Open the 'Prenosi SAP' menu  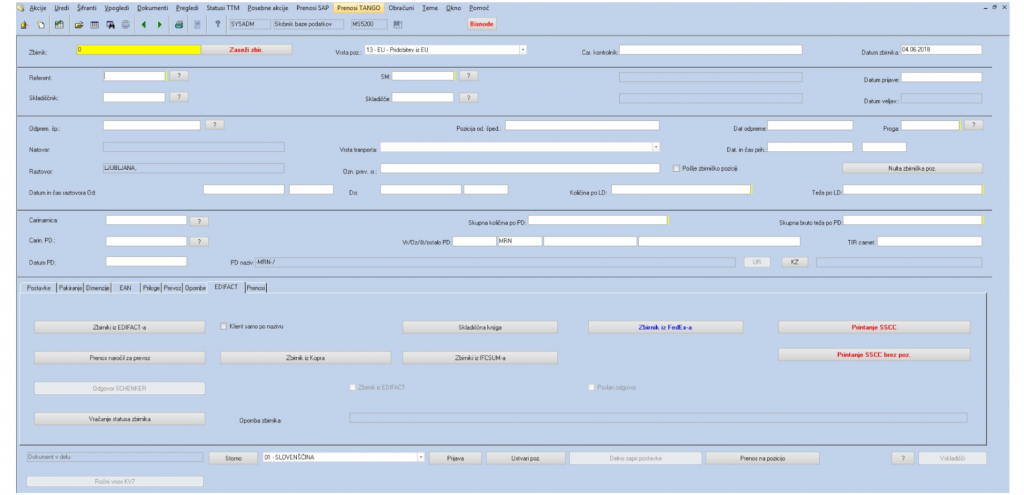(x=313, y=7)
